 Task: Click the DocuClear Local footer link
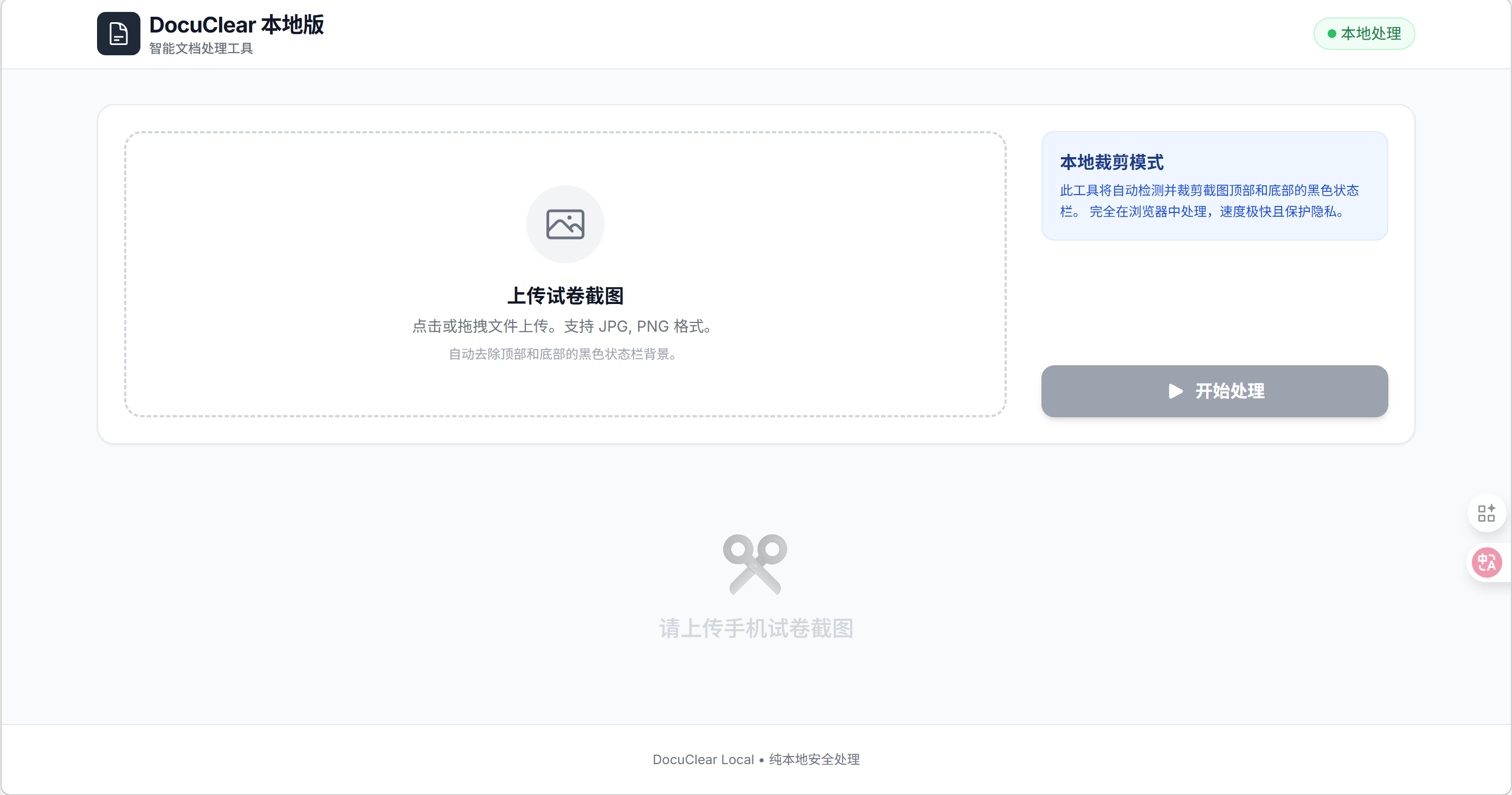703,759
